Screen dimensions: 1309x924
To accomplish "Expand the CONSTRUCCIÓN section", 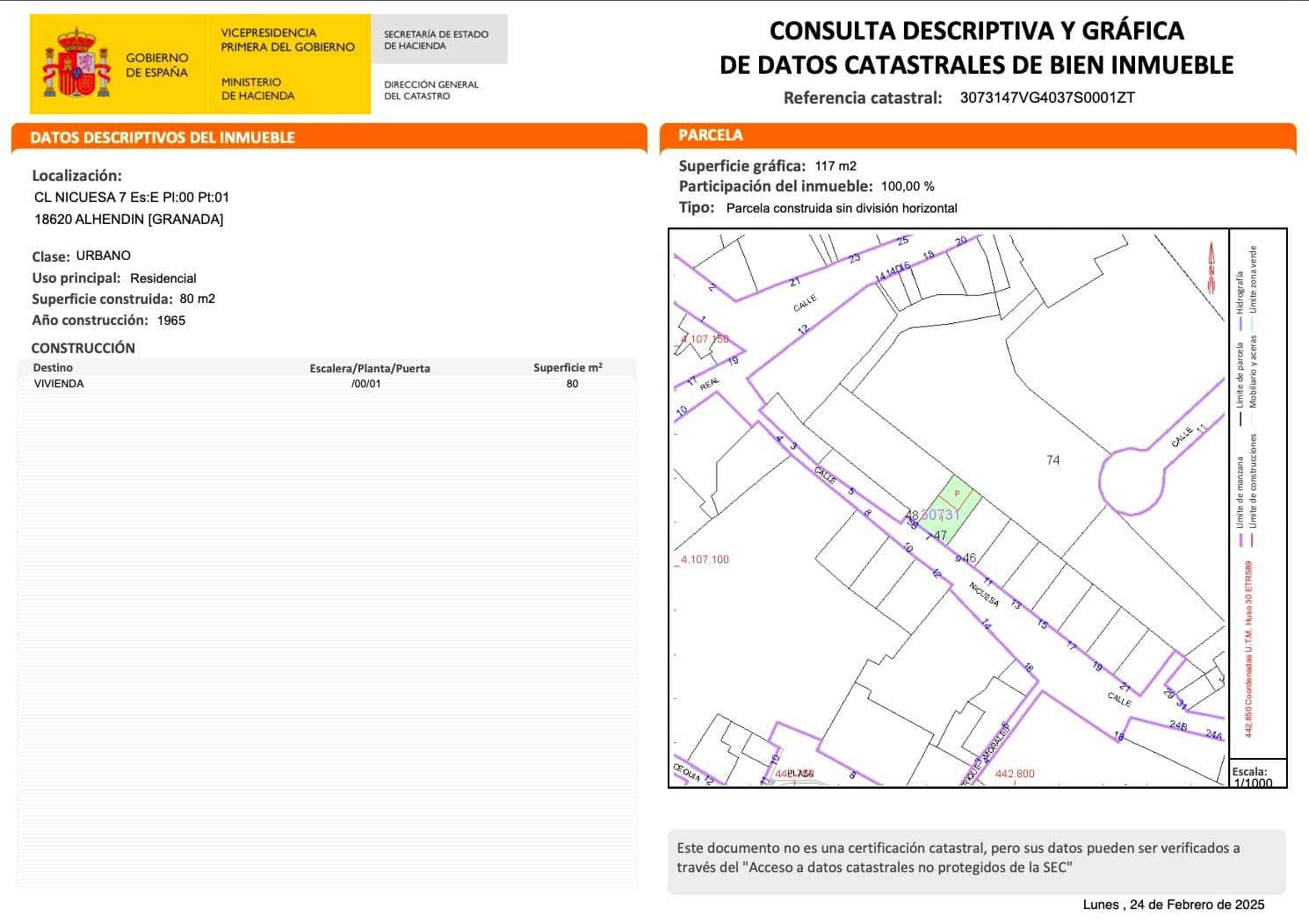I will [x=83, y=348].
